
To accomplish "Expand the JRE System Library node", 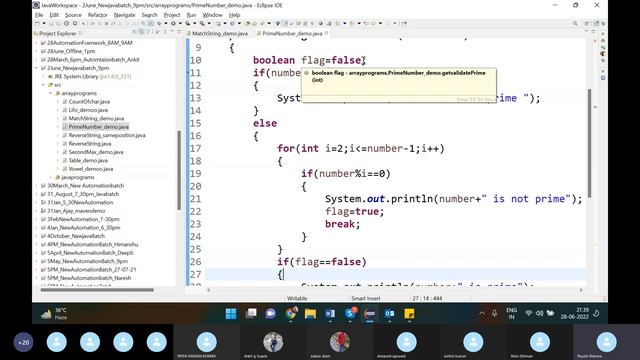I will coord(44,76).
